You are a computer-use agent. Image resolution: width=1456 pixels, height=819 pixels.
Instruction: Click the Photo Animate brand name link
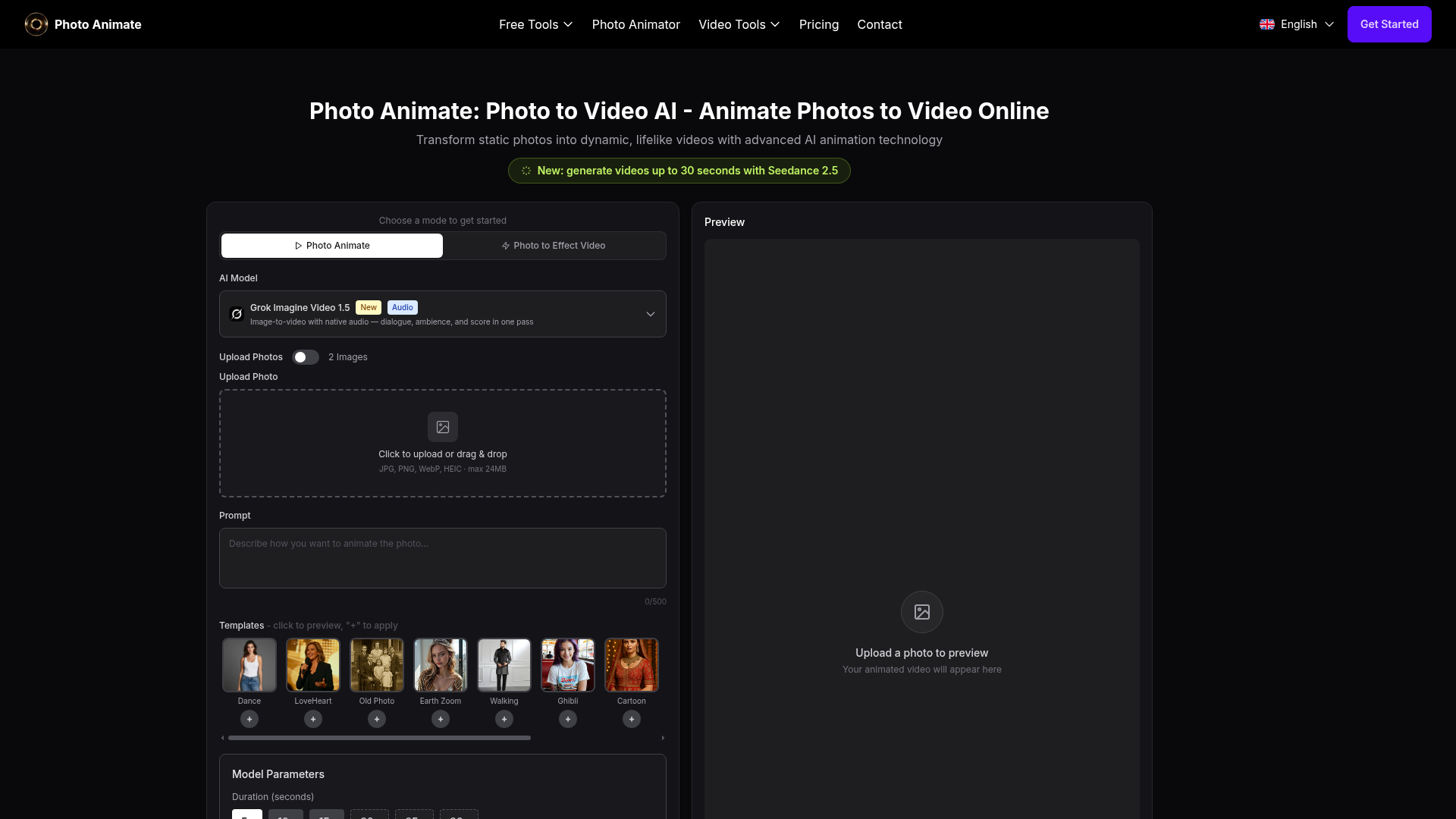tap(98, 24)
